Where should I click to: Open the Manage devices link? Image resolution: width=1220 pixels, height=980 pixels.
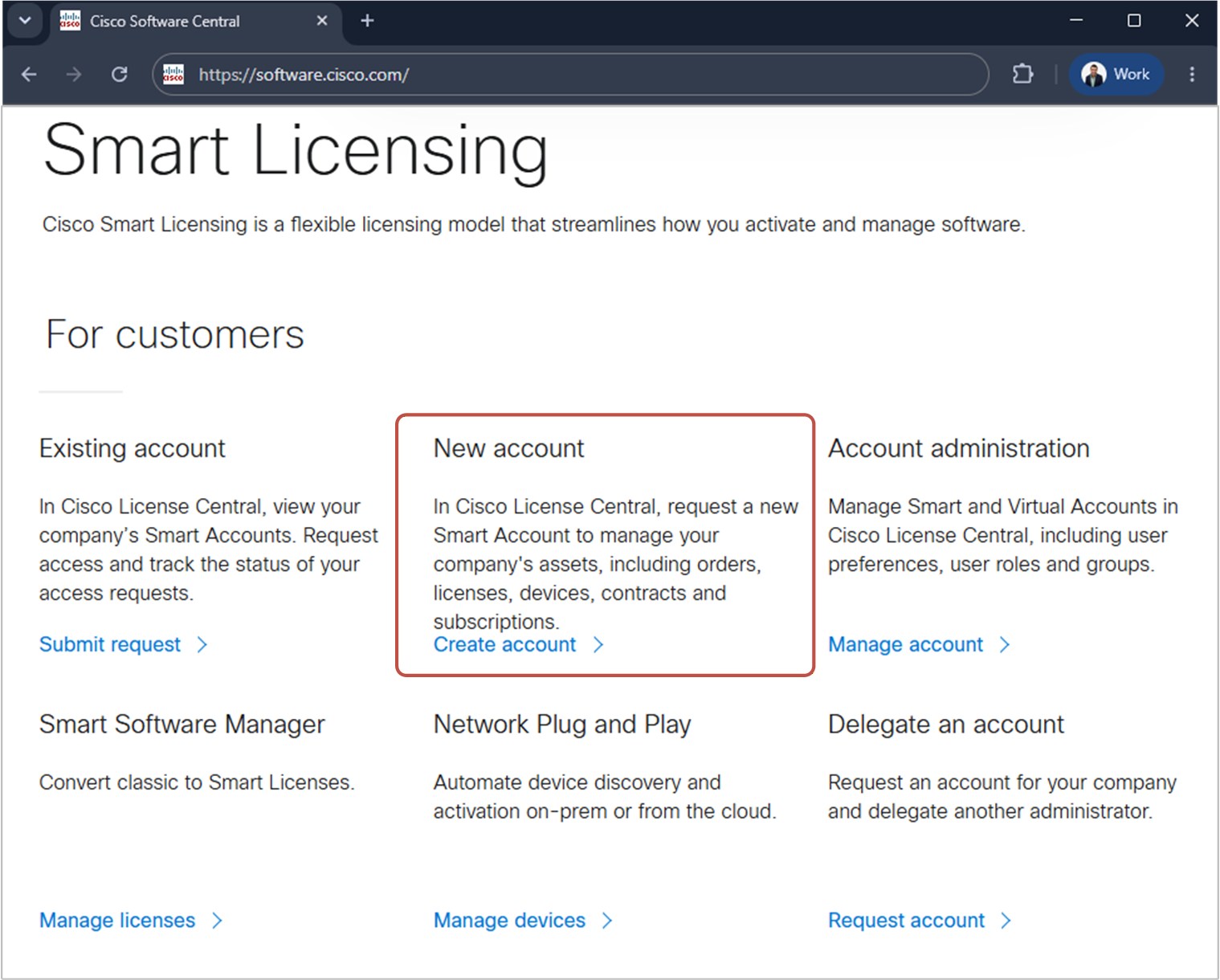click(509, 920)
